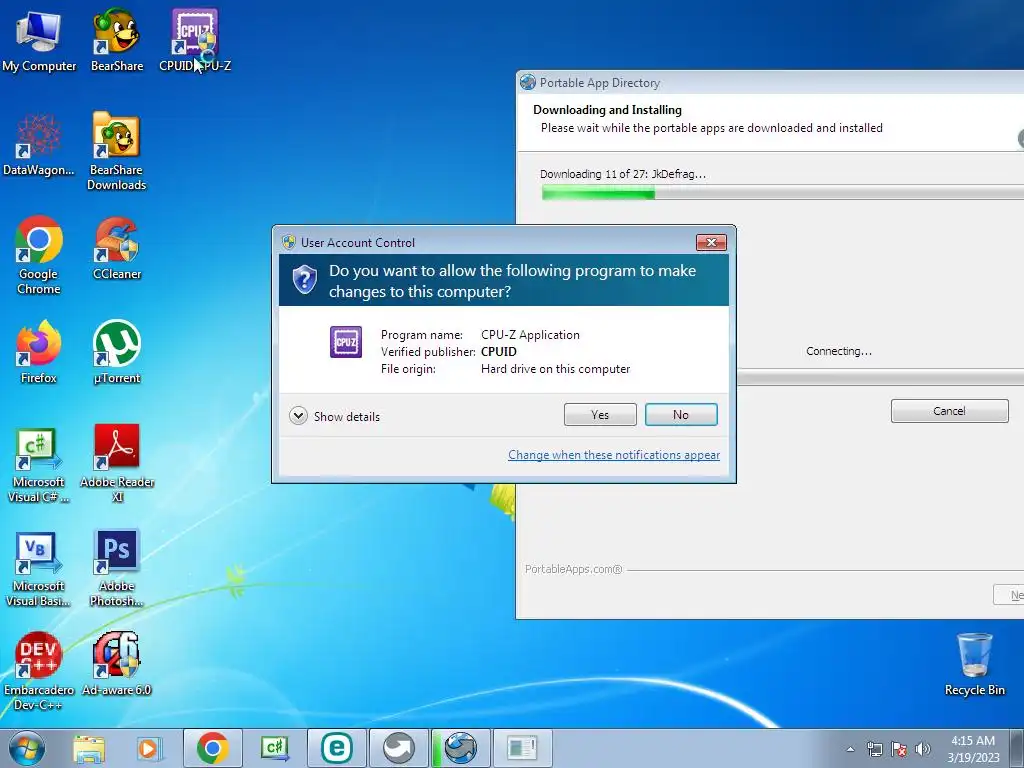The image size is (1024, 768).
Task: Open Change when these notifications appear link
Action: pyautogui.click(x=614, y=455)
